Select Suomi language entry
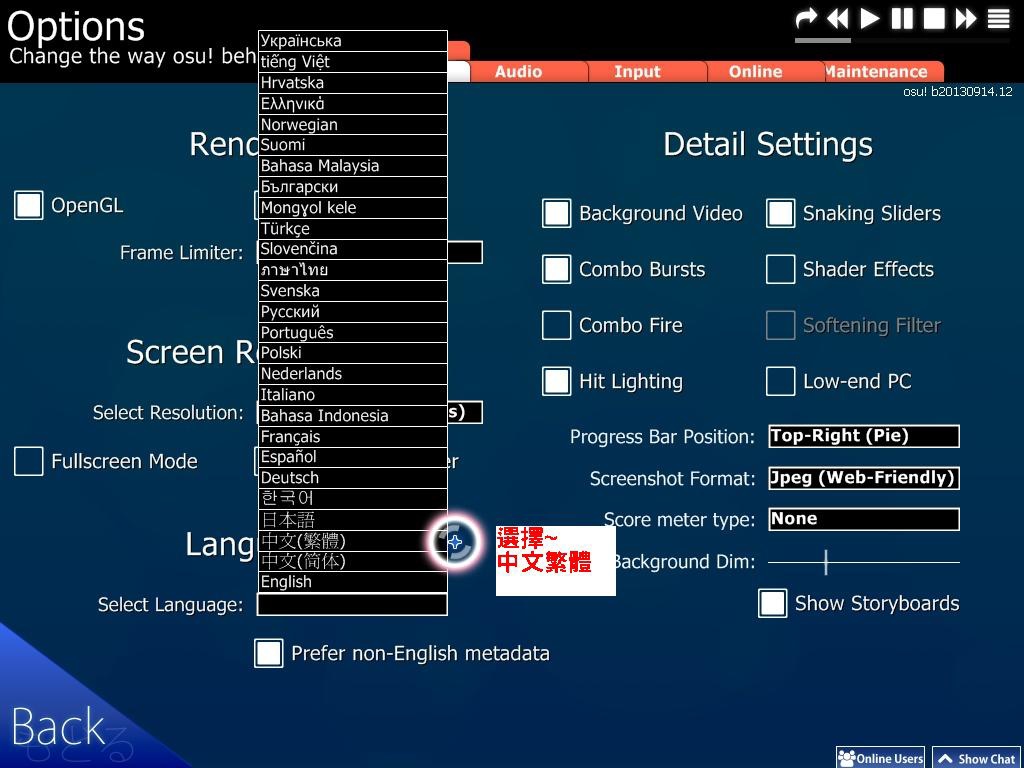 [x=353, y=145]
